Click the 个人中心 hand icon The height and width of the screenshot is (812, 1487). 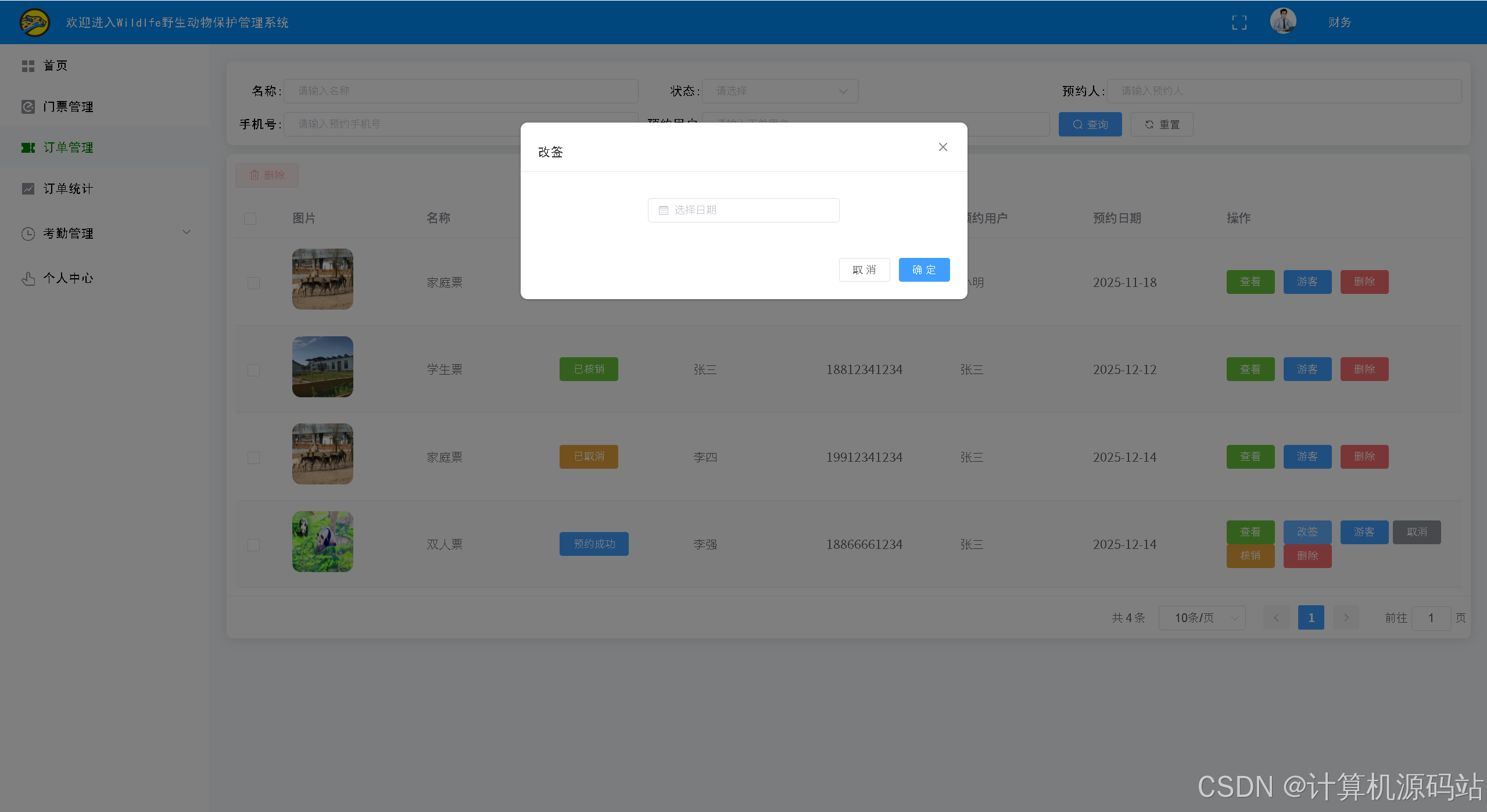point(28,278)
